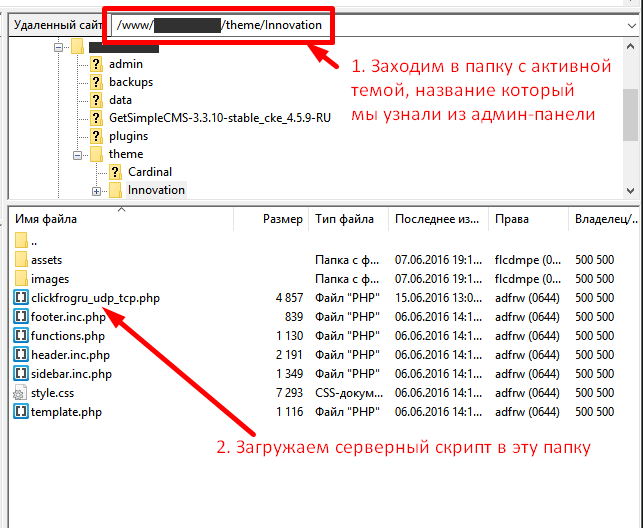Click the clickfrogru_udp_tcp.php file icon
Screen dimensions: 643x528
[x=21, y=298]
